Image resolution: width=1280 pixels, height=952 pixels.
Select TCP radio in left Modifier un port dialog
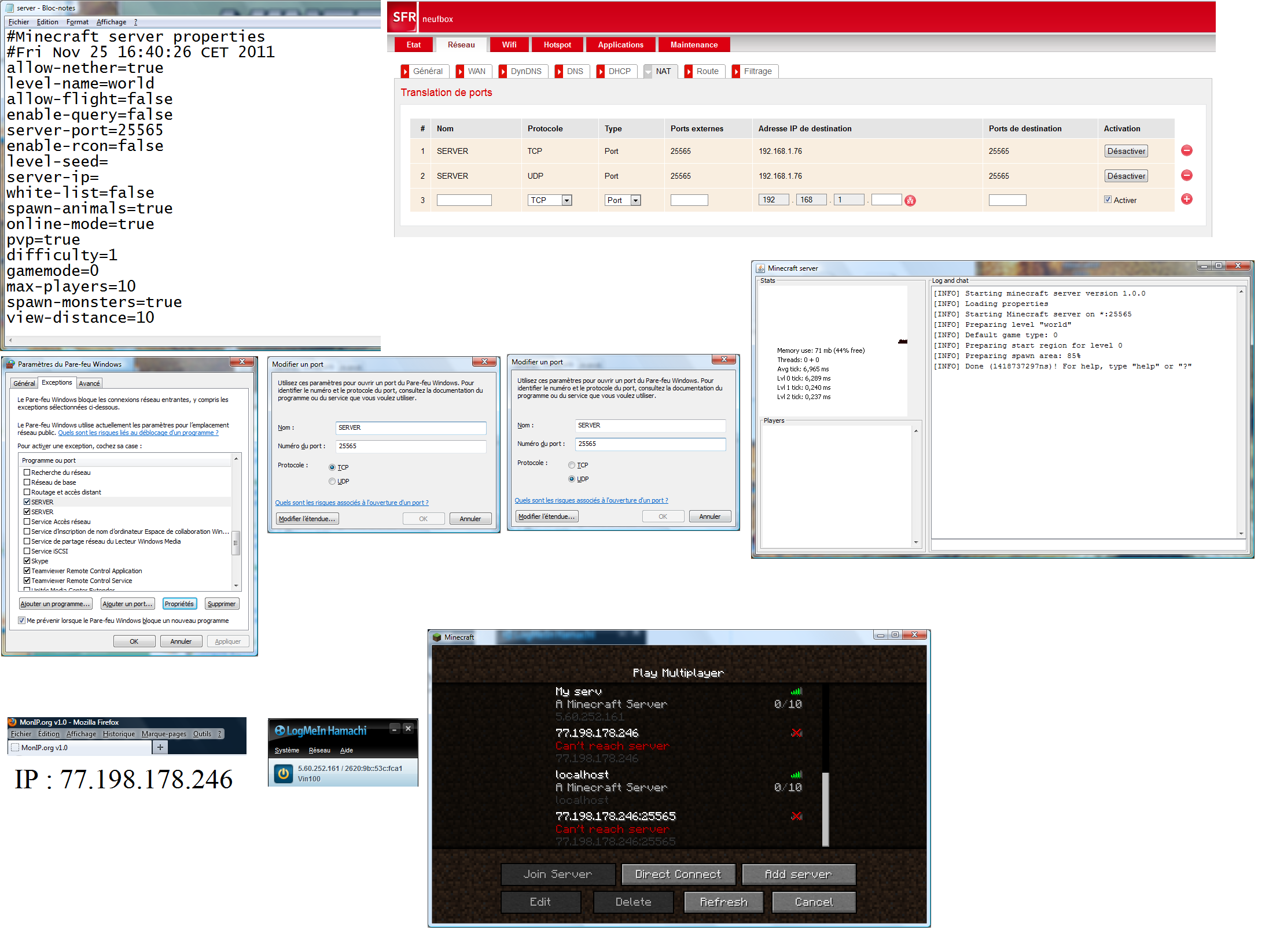[x=332, y=467]
